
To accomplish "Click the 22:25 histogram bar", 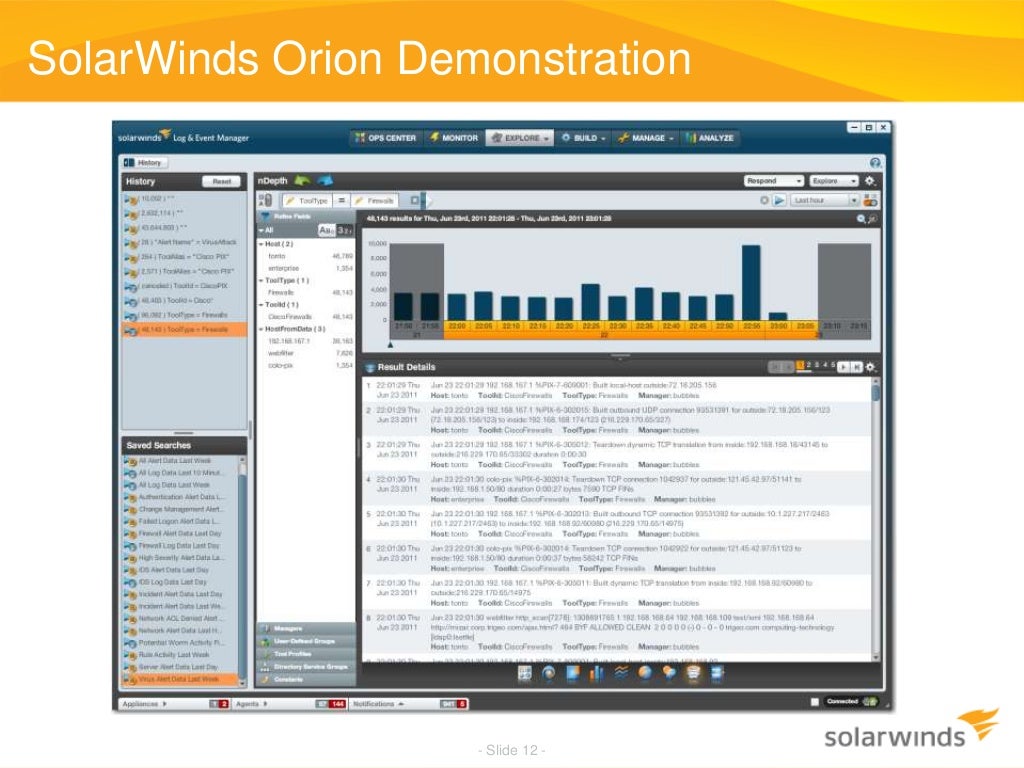I will [590, 302].
